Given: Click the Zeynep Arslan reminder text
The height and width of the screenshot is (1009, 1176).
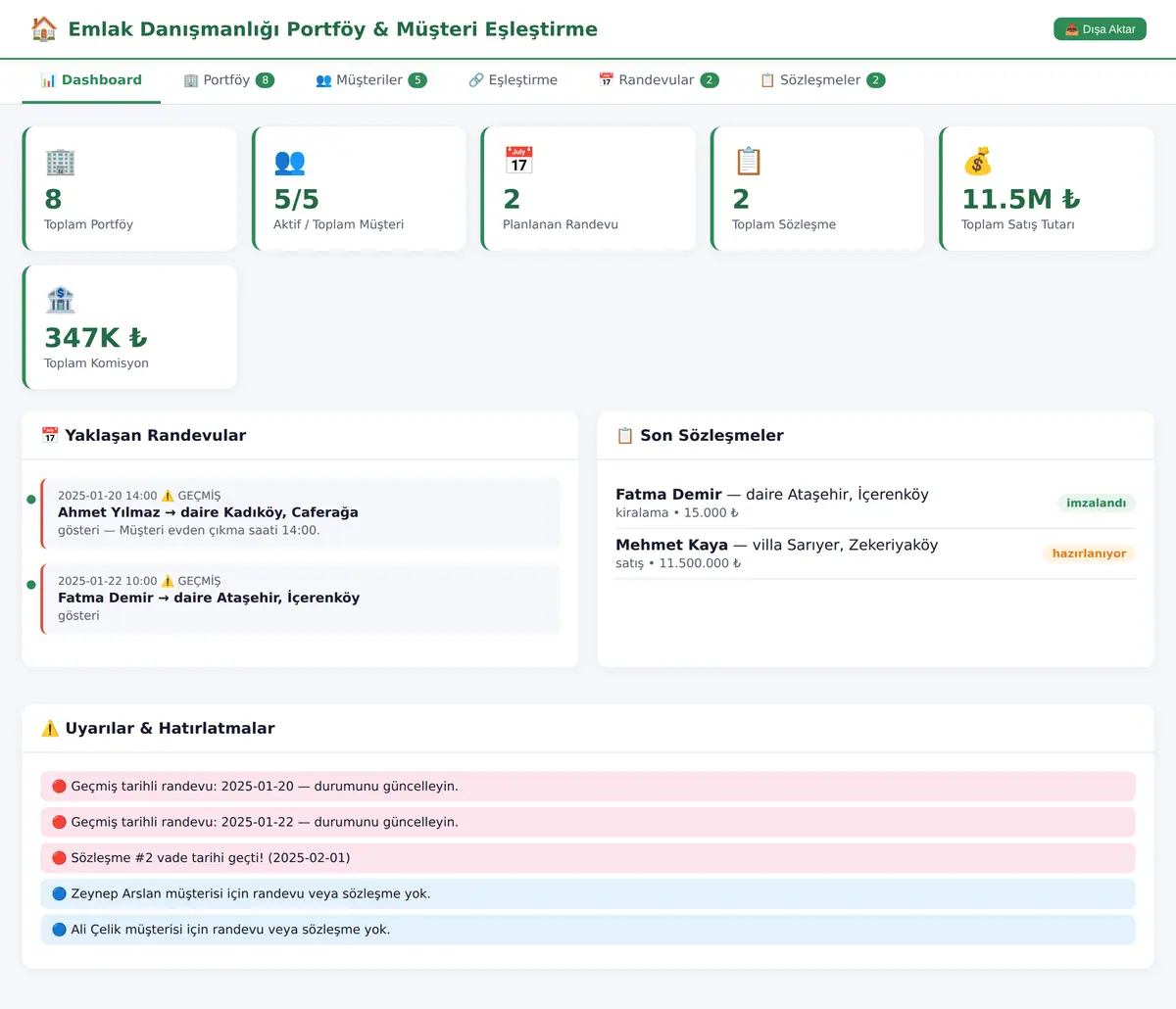Looking at the screenshot, I should pos(251,893).
